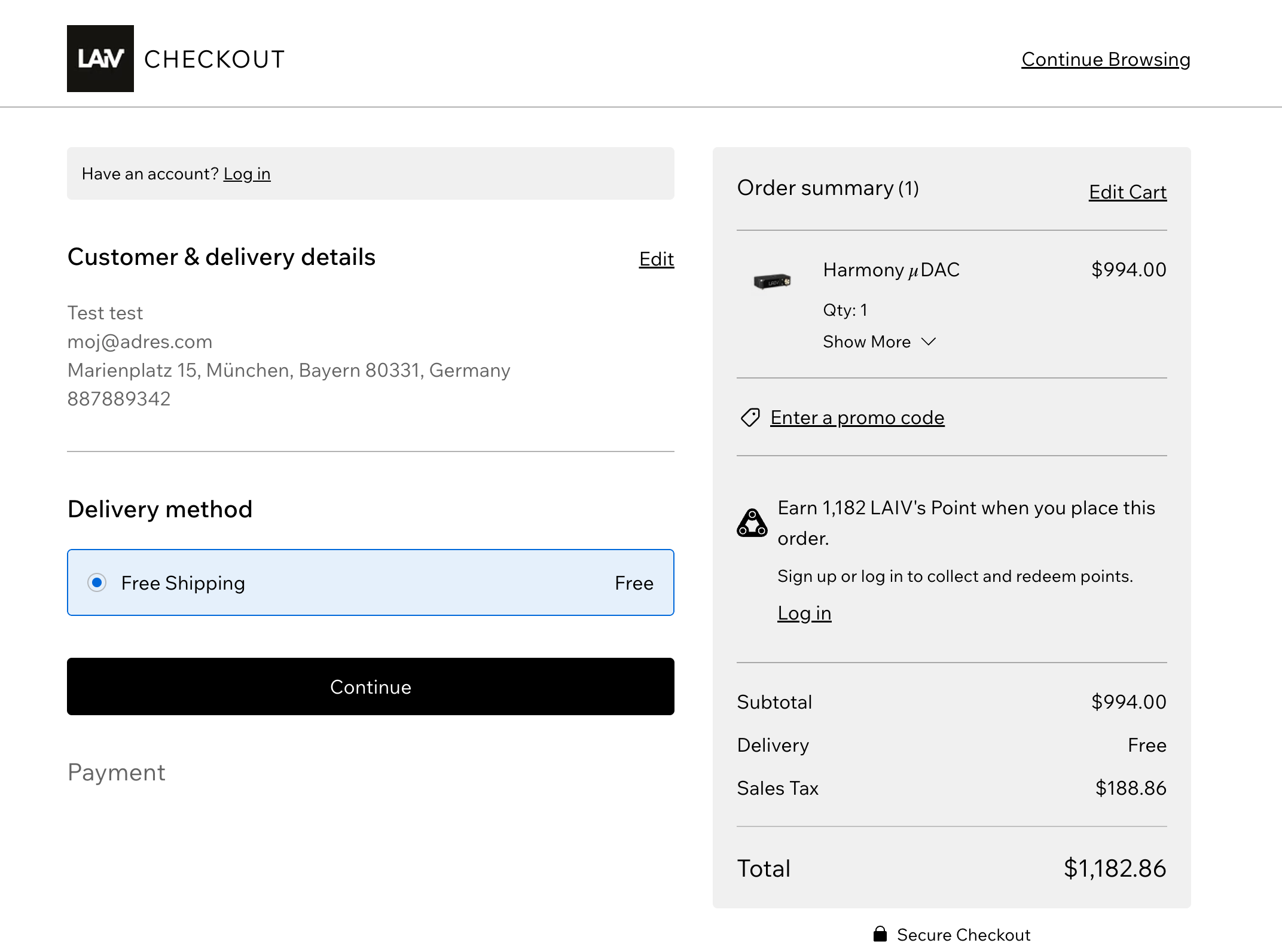Open the Continue Browsing link
The width and height of the screenshot is (1282, 952).
click(1106, 59)
